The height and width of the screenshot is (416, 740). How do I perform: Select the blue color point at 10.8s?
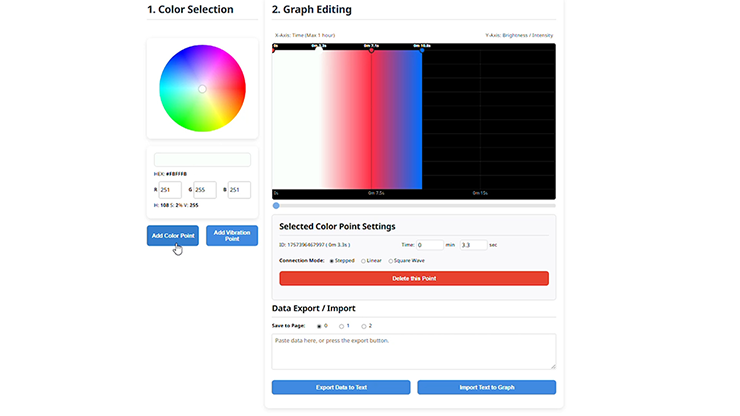421,49
